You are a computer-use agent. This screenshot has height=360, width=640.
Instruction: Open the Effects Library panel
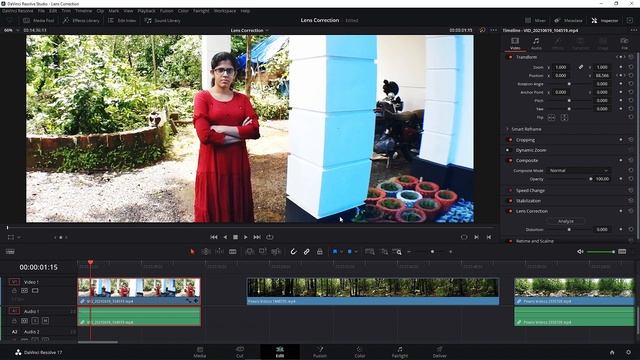[x=81, y=20]
